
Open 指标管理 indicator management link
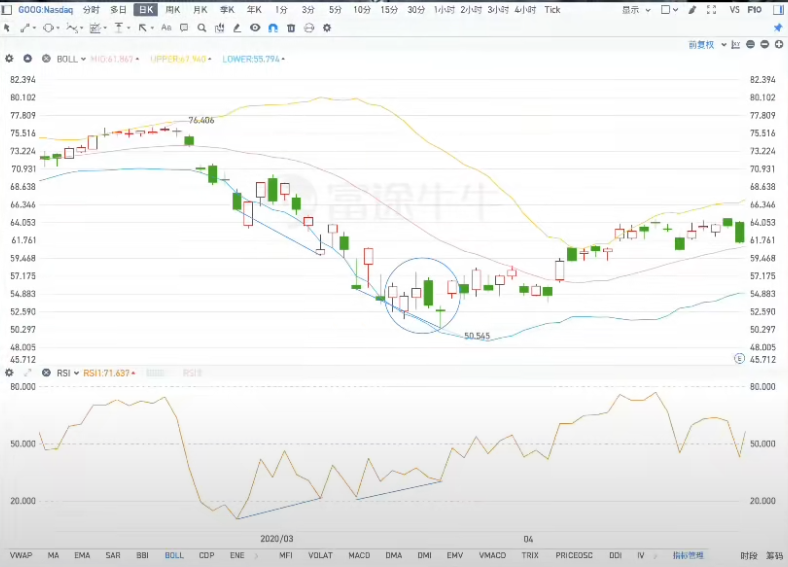coord(688,554)
